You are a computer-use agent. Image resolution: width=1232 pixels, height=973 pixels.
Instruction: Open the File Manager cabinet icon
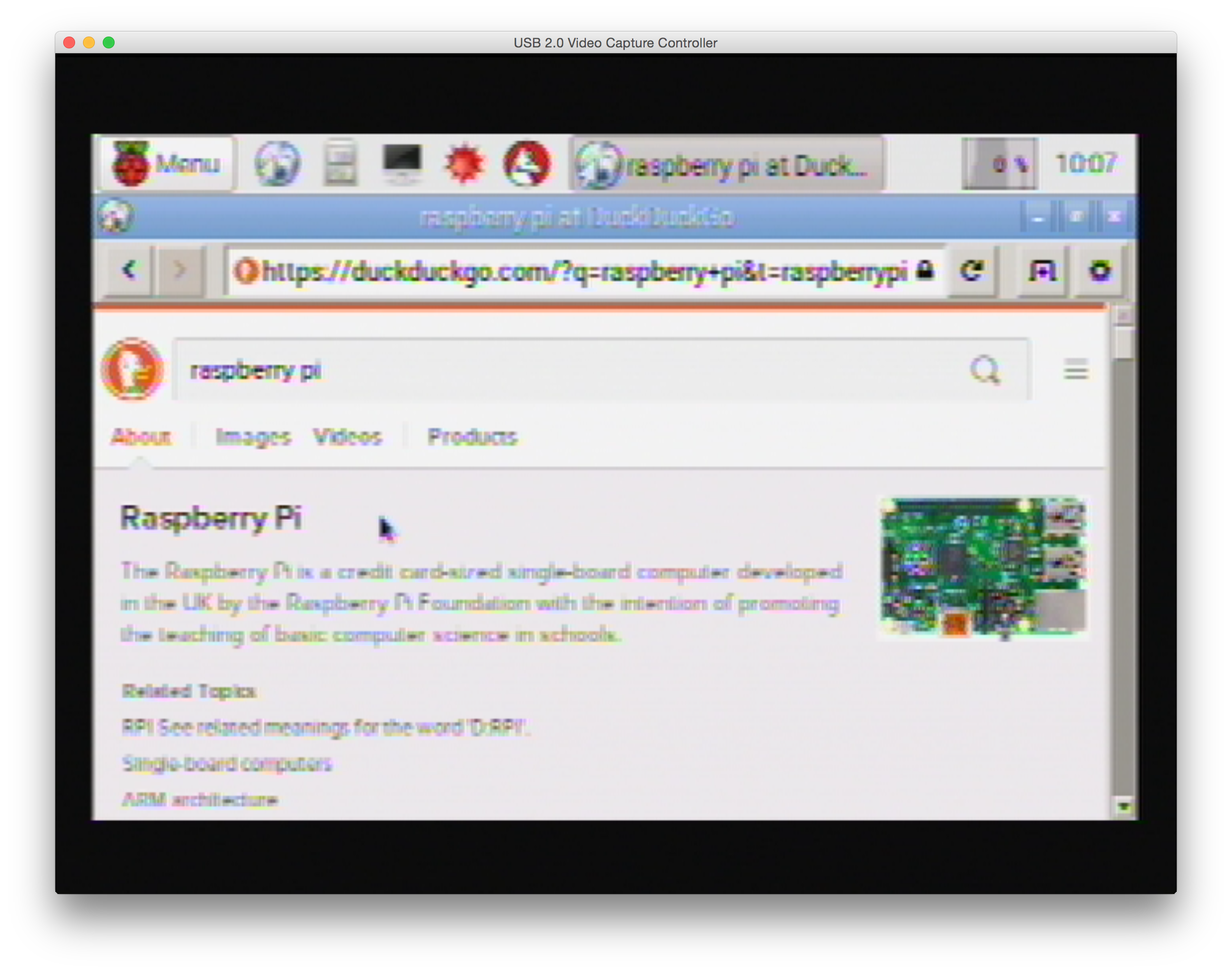click(340, 163)
